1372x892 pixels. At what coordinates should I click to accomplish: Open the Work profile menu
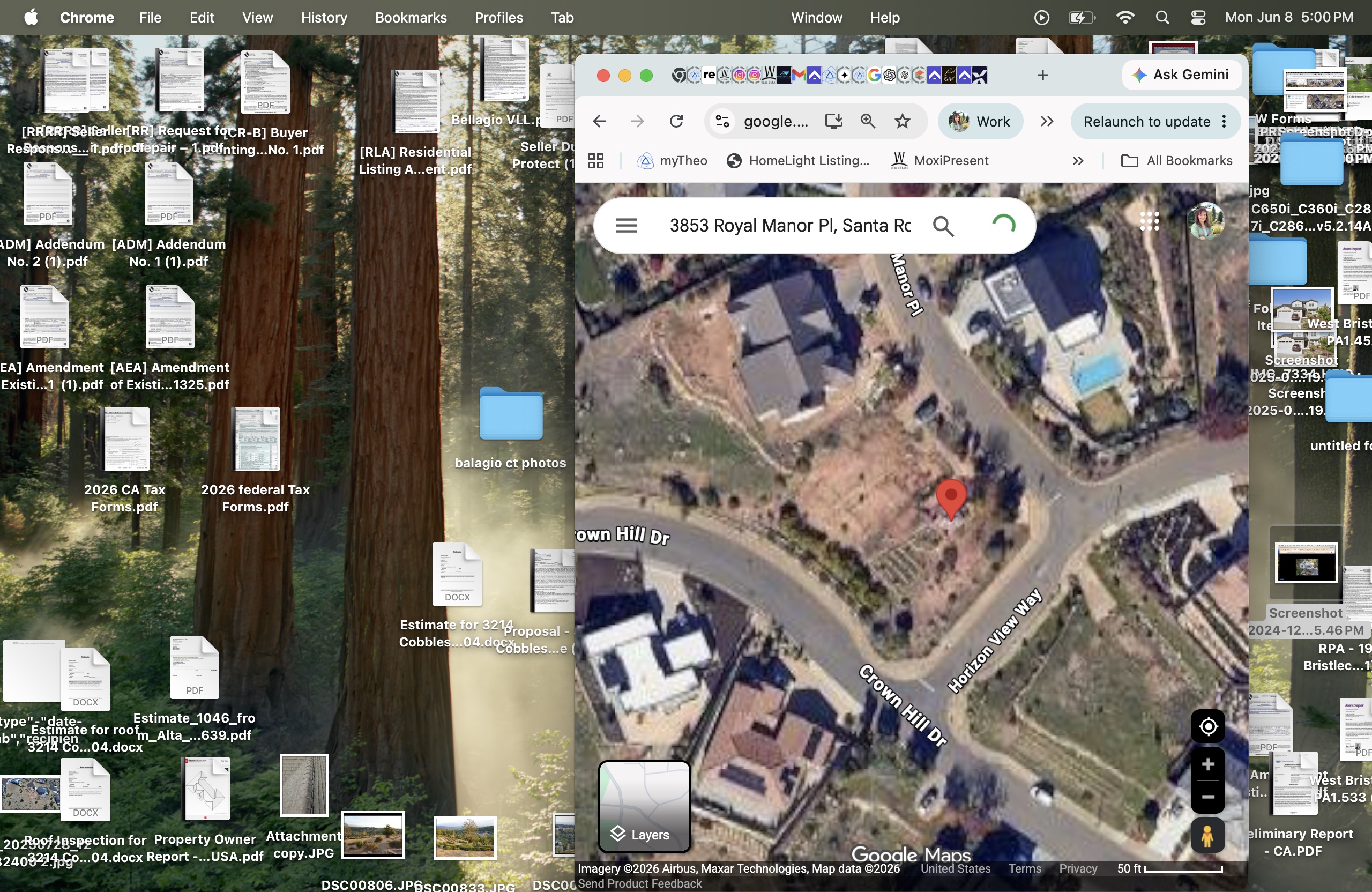tap(981, 121)
